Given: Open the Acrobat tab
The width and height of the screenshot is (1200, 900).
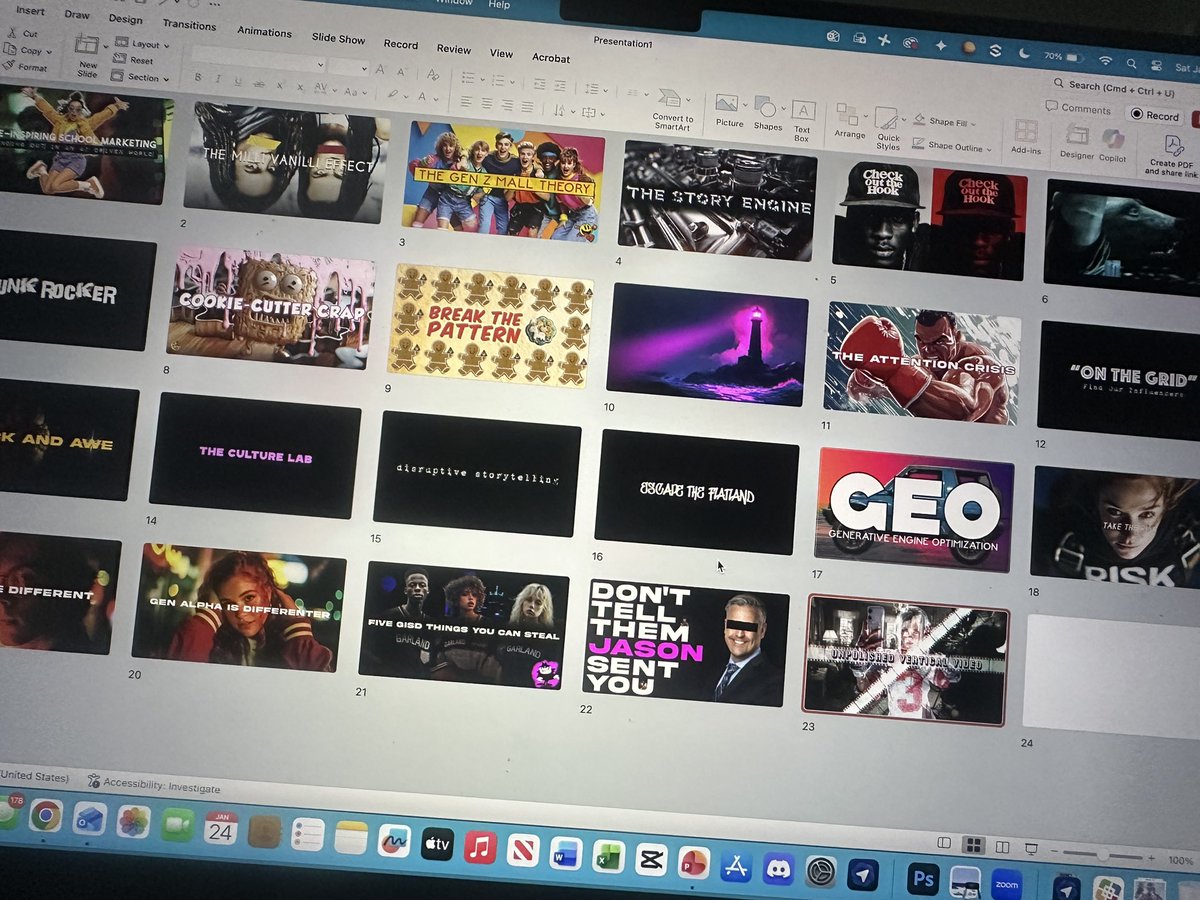Looking at the screenshot, I should pos(551,58).
